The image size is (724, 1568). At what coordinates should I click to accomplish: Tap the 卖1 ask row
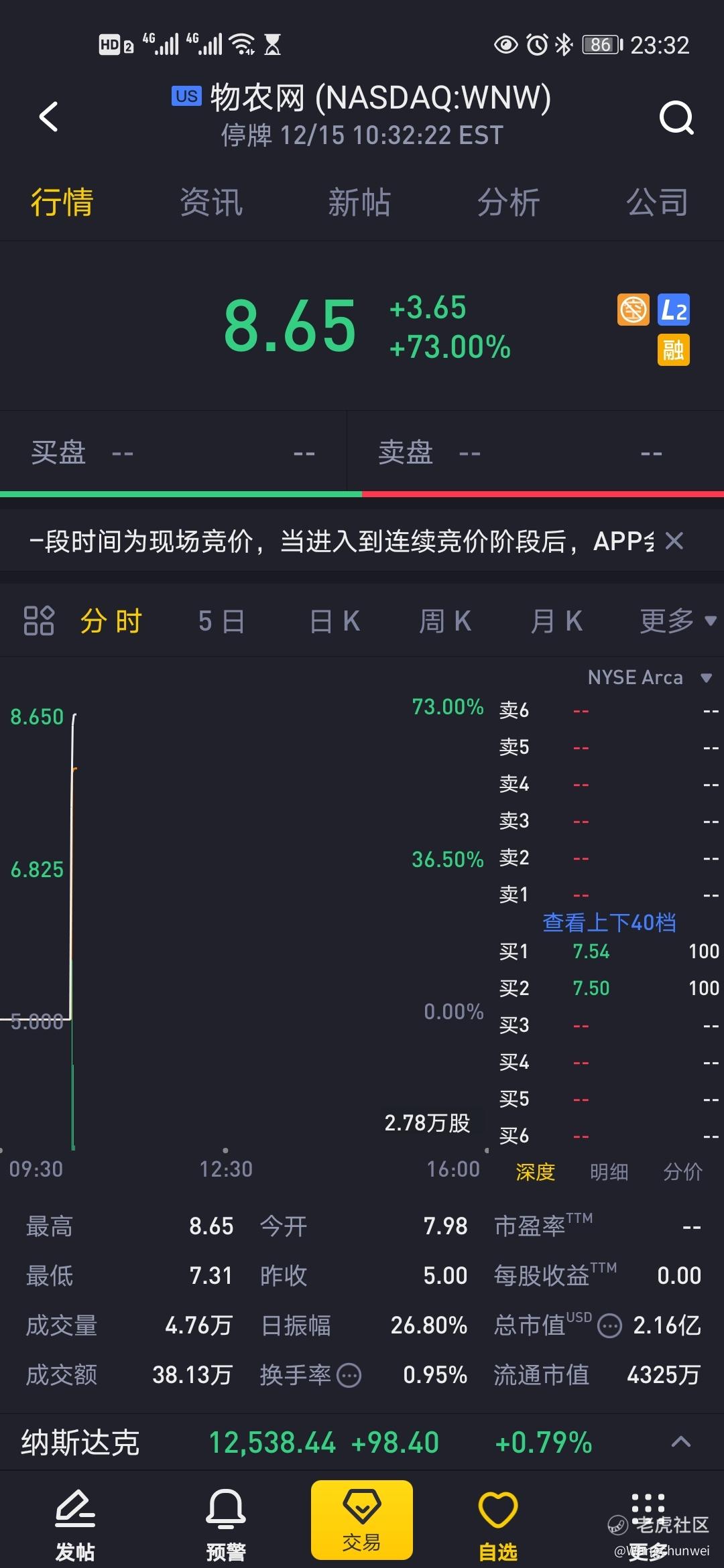click(x=609, y=895)
